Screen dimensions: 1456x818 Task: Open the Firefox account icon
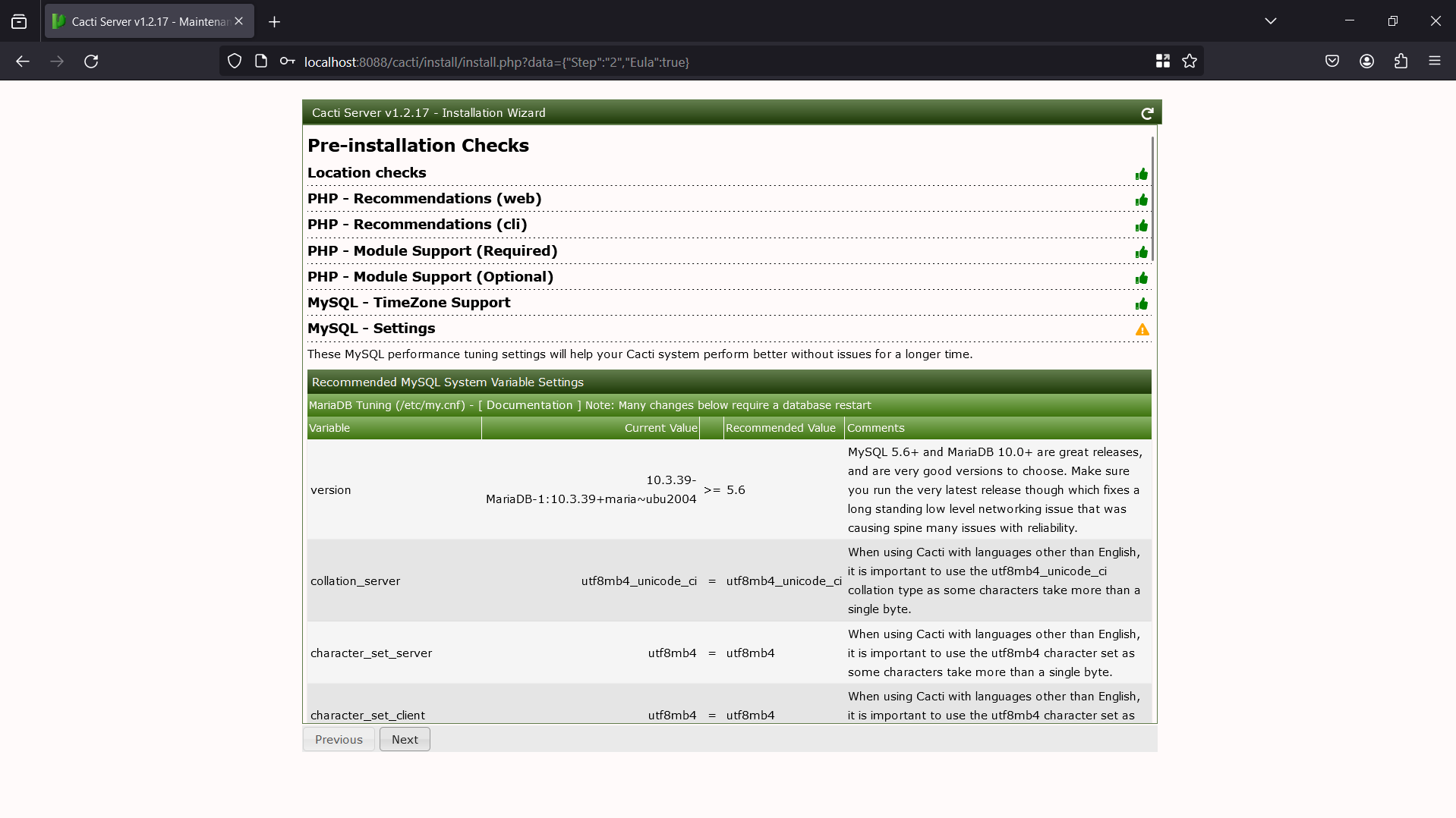pyautogui.click(x=1367, y=61)
